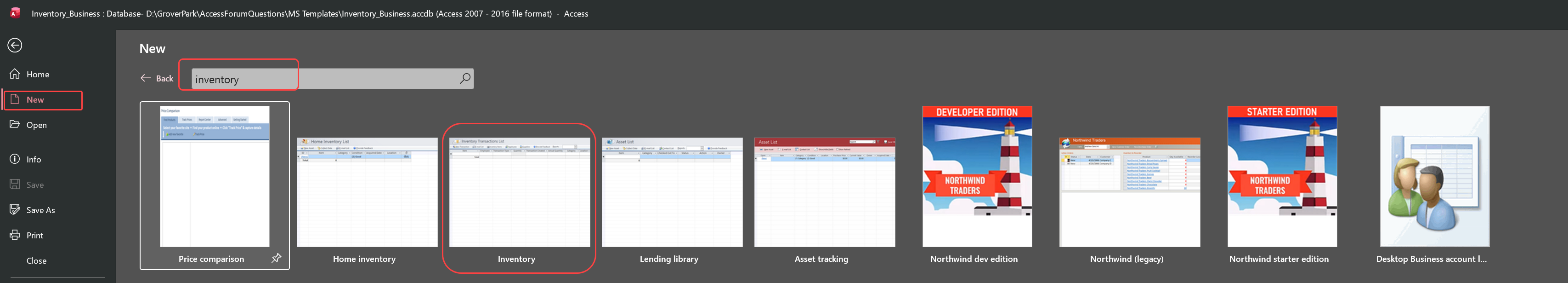1568x283 pixels.
Task: Click the Northwind (legacy) caption
Action: coord(1126,259)
